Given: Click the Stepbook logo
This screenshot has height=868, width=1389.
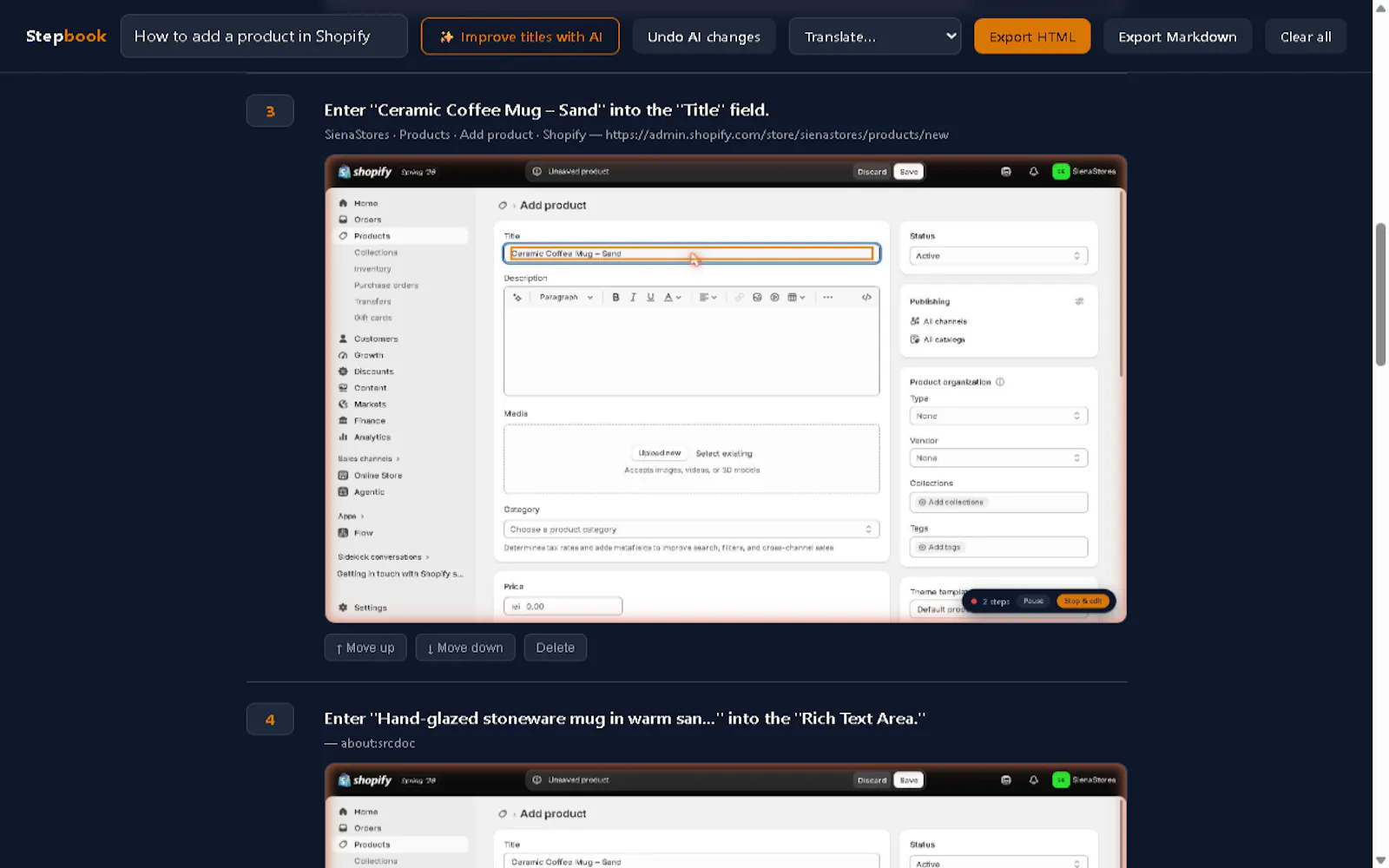Looking at the screenshot, I should [x=66, y=36].
